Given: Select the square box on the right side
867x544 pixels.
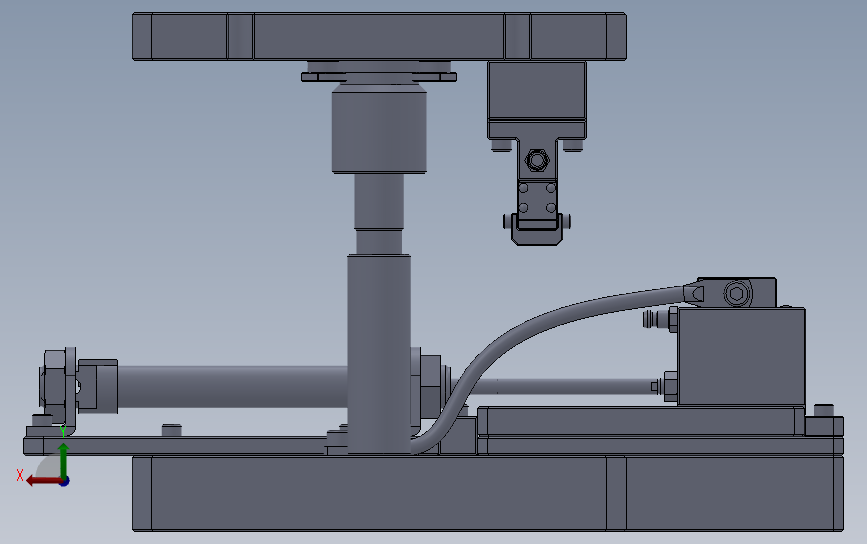Looking at the screenshot, I should pos(741,357).
